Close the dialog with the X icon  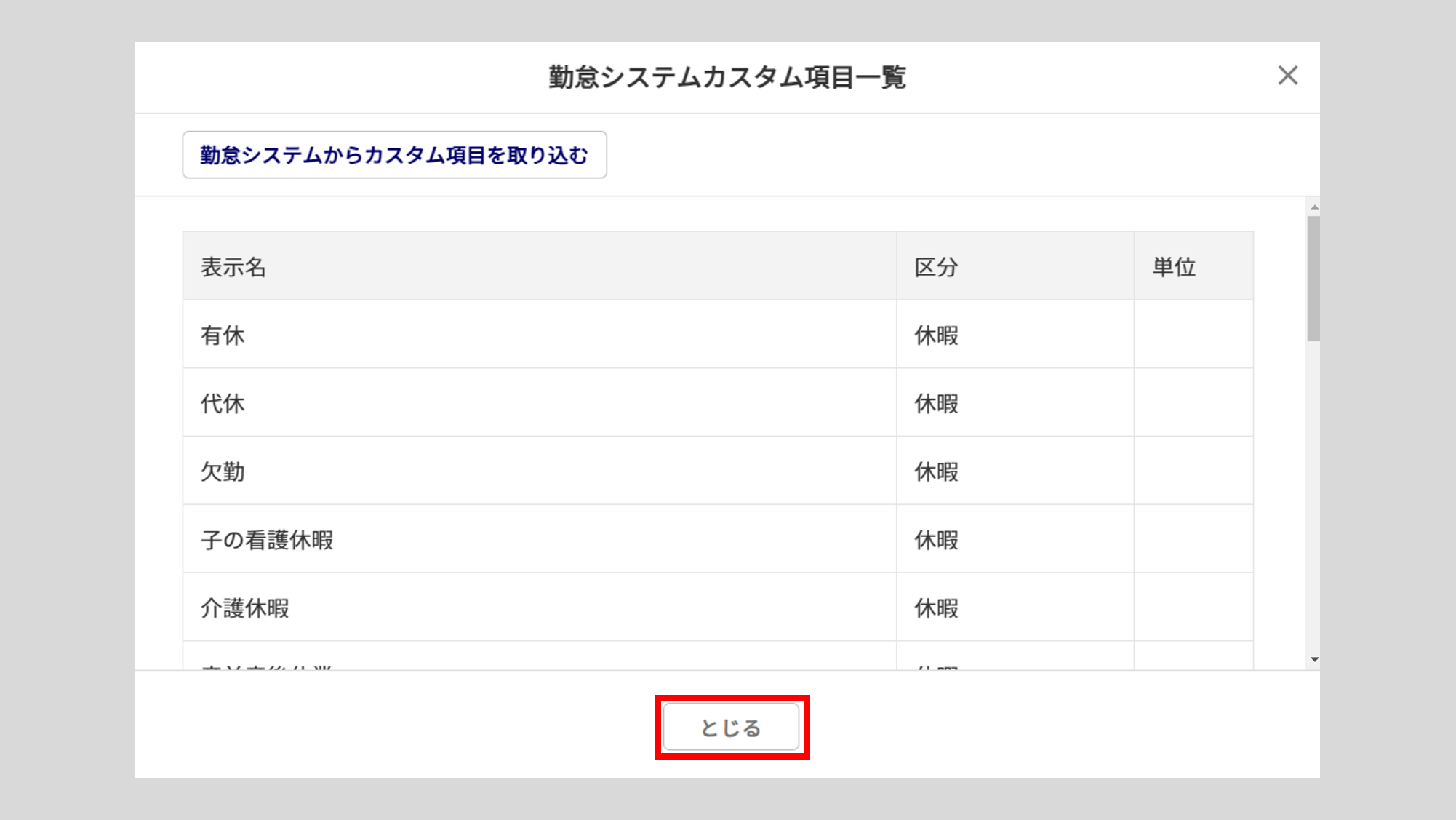click(1288, 76)
